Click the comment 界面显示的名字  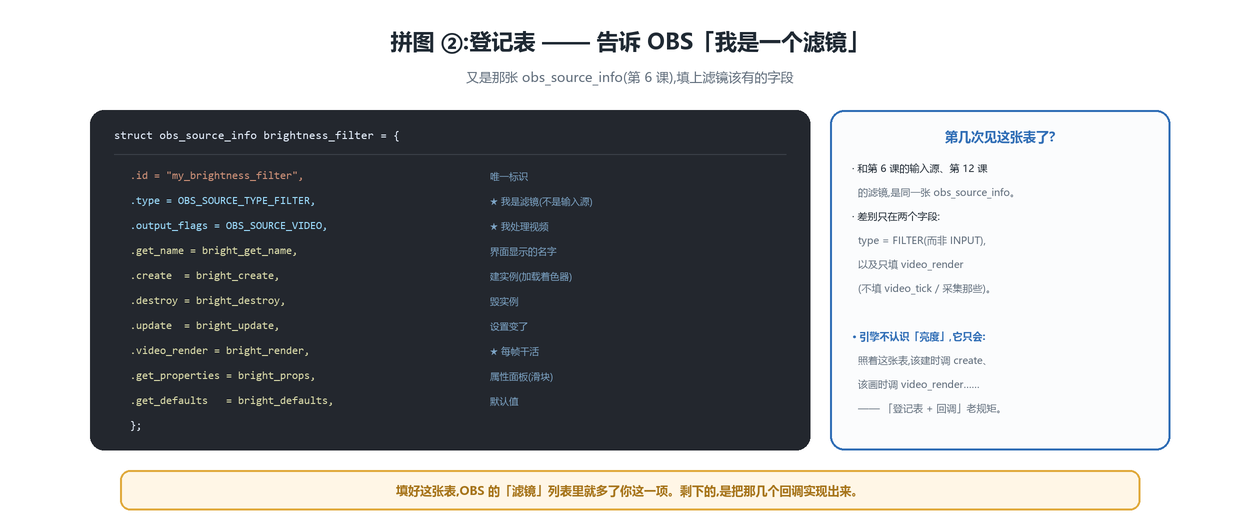click(x=523, y=252)
